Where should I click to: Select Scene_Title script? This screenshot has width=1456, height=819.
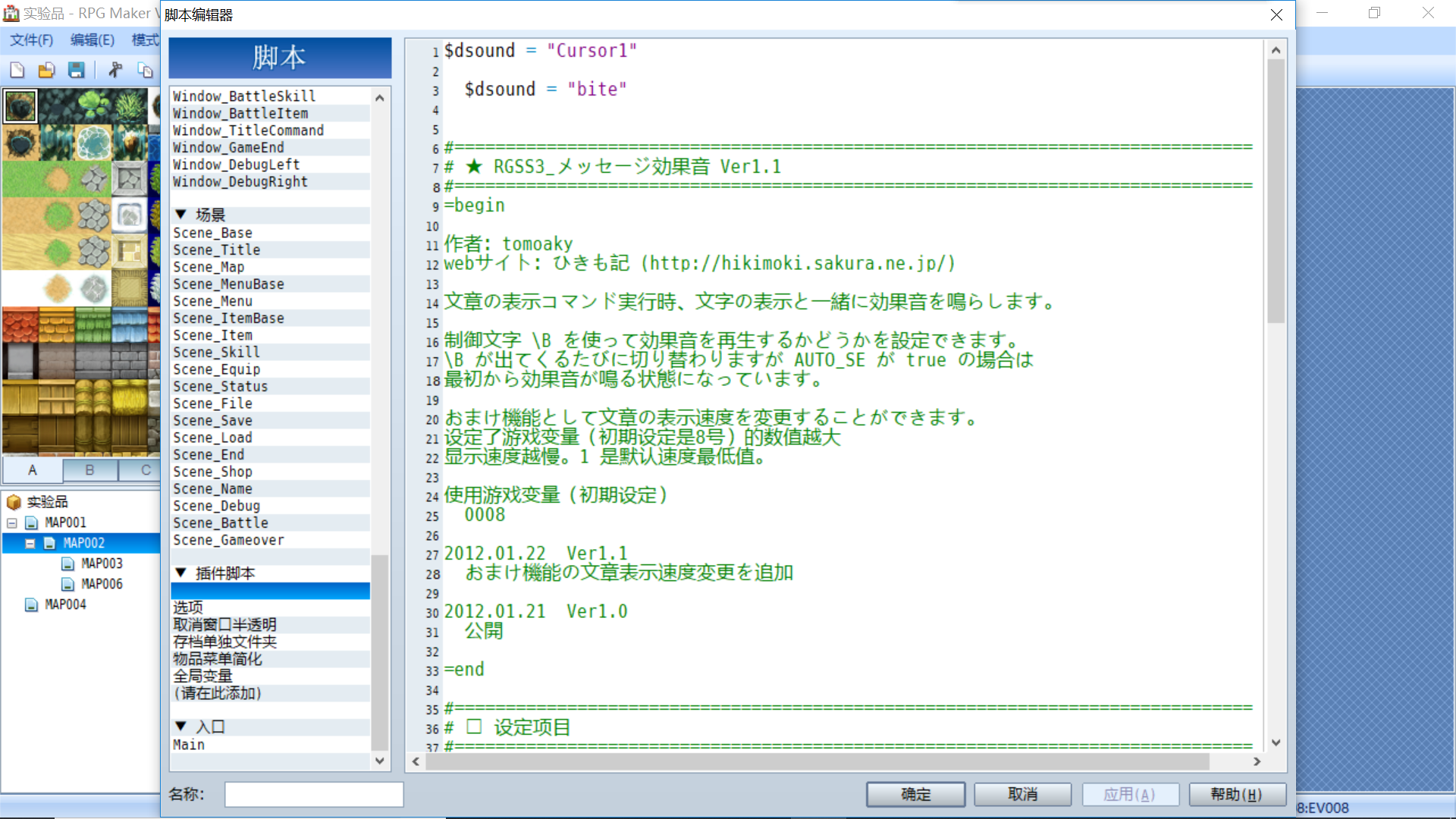coord(271,250)
